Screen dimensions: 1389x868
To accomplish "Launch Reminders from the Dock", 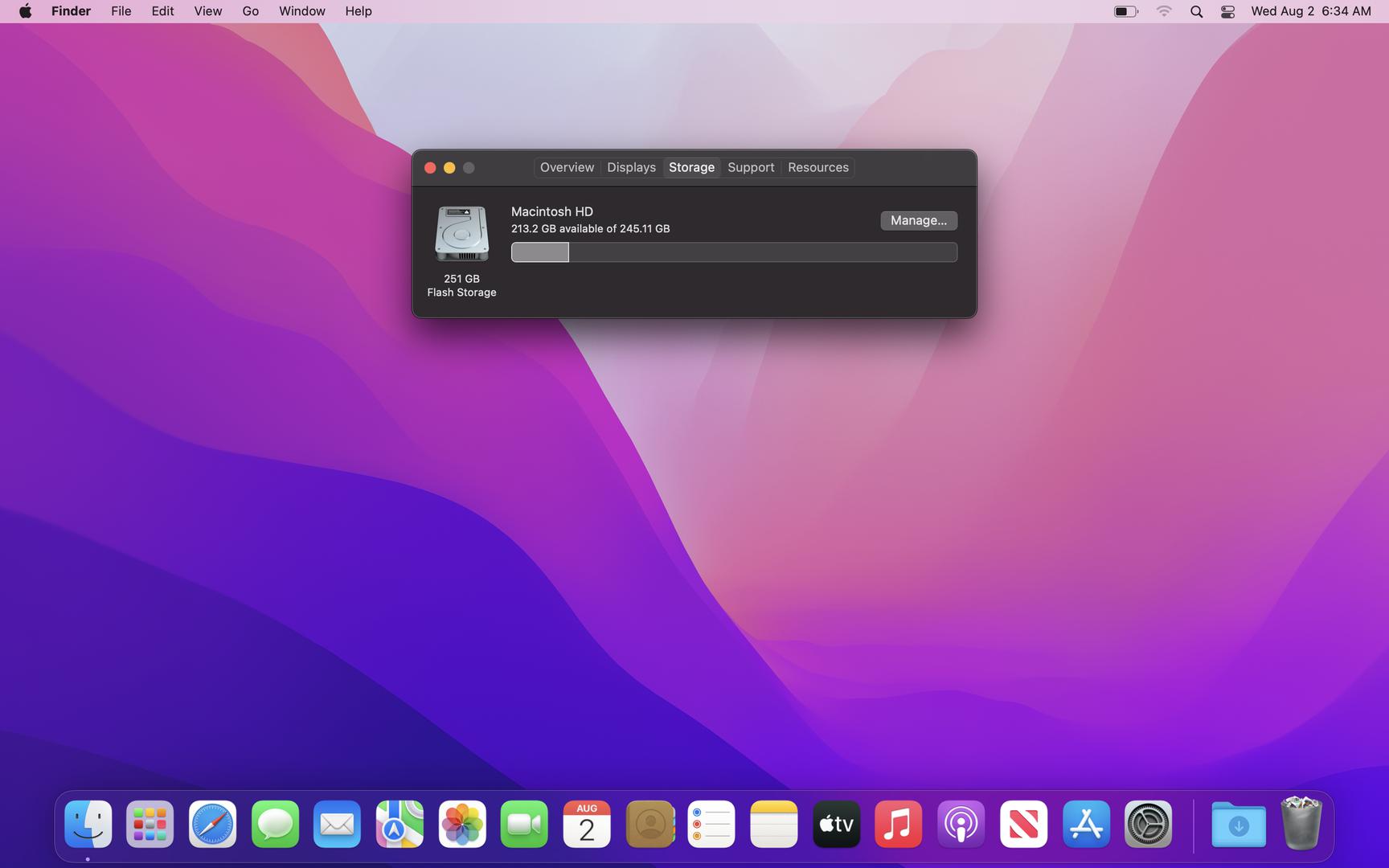I will click(711, 824).
